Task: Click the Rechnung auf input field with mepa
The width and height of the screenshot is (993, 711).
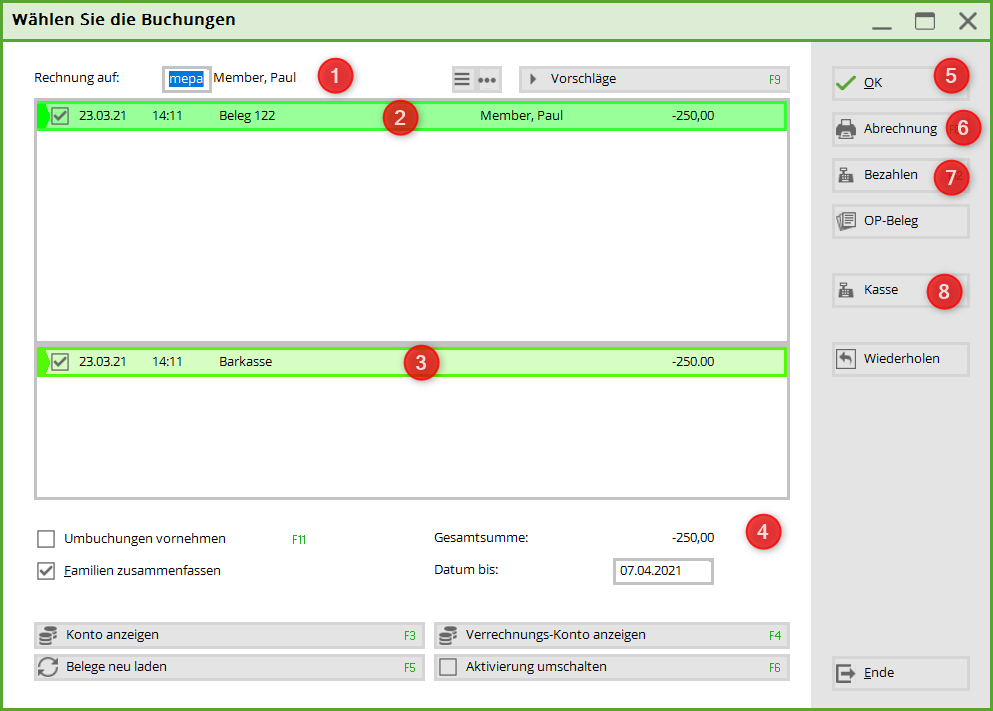Action: [x=187, y=78]
